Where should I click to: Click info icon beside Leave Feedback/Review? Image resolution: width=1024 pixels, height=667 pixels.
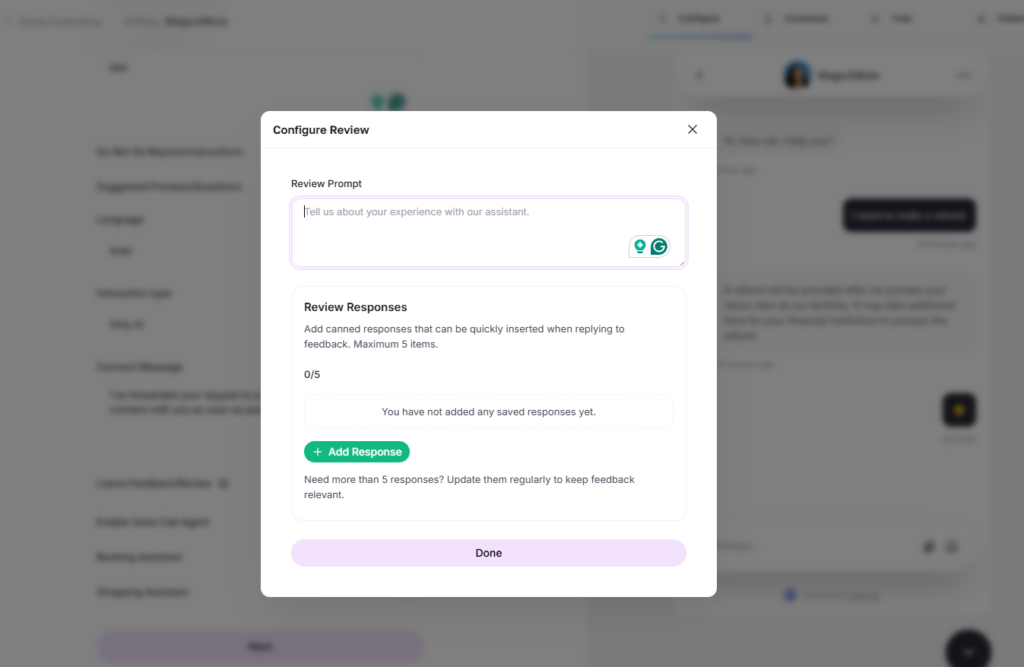(223, 483)
